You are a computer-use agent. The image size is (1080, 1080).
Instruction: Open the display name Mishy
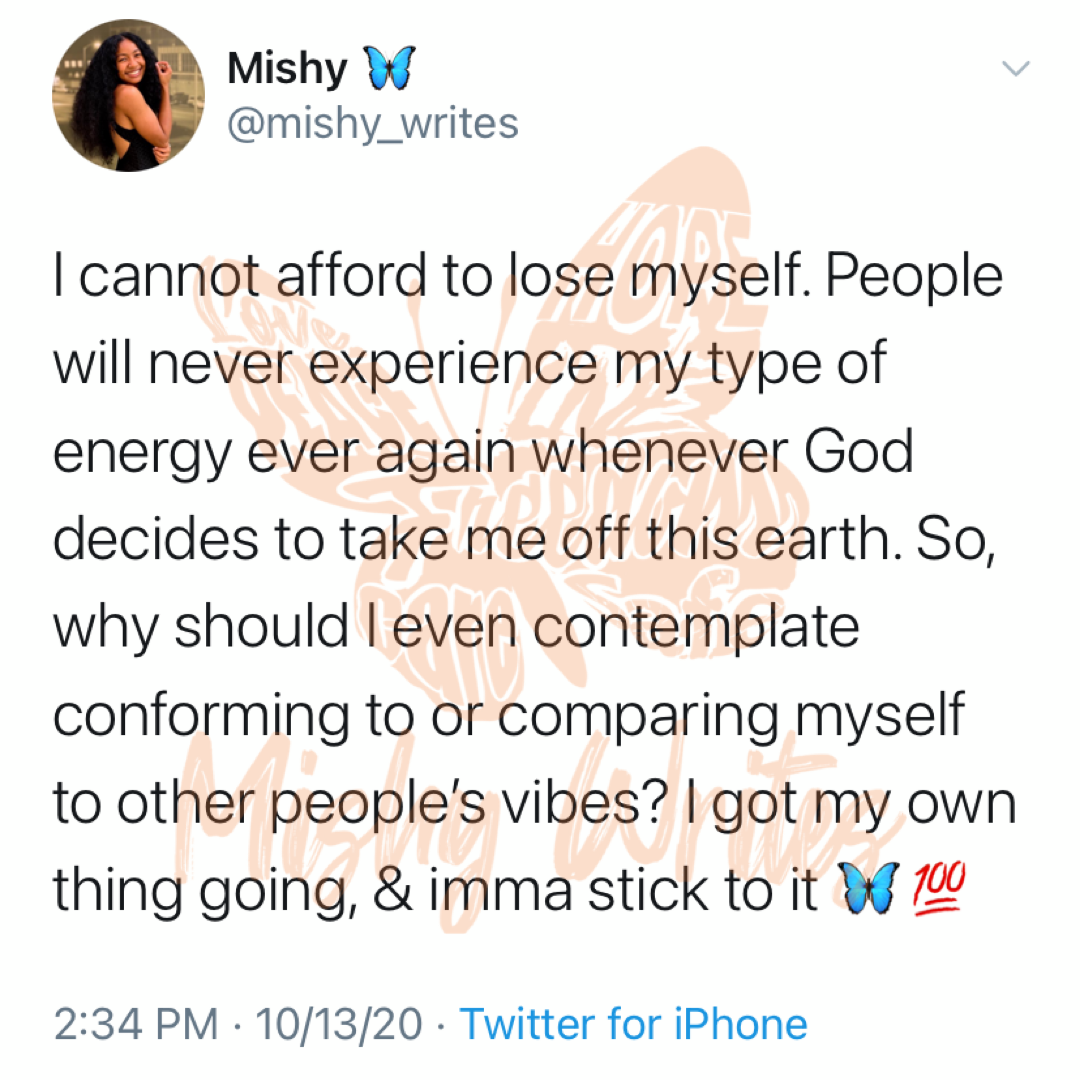tap(287, 69)
